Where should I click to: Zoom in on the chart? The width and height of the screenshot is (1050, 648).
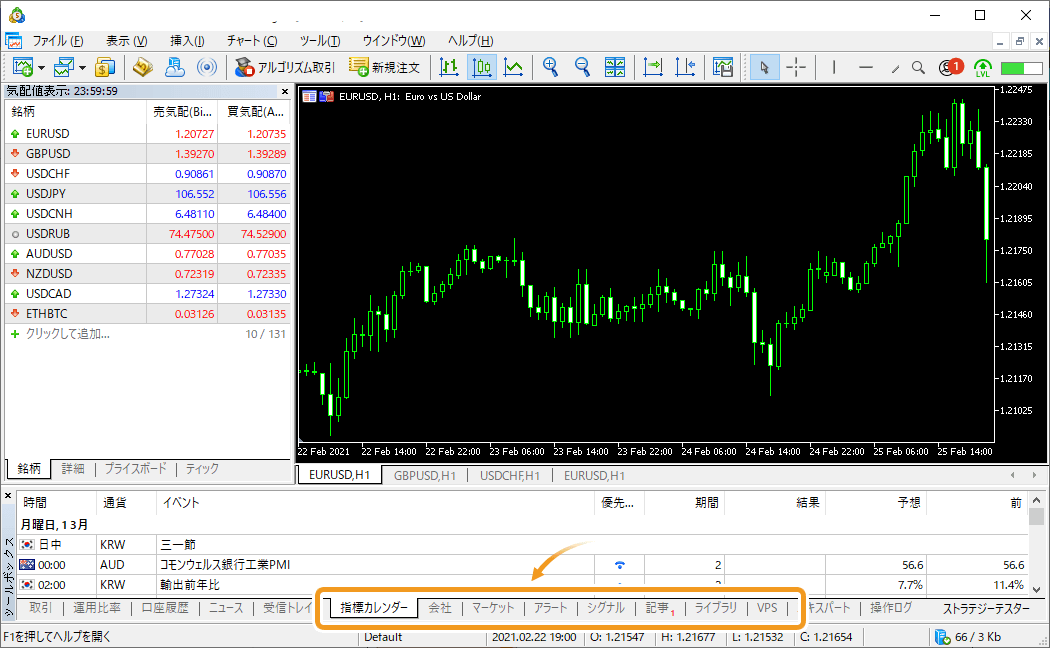[x=550, y=67]
